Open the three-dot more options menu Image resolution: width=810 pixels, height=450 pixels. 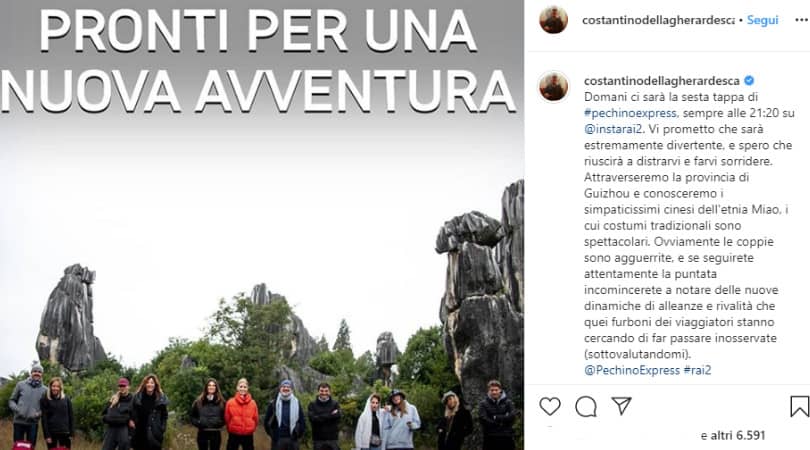[801, 20]
